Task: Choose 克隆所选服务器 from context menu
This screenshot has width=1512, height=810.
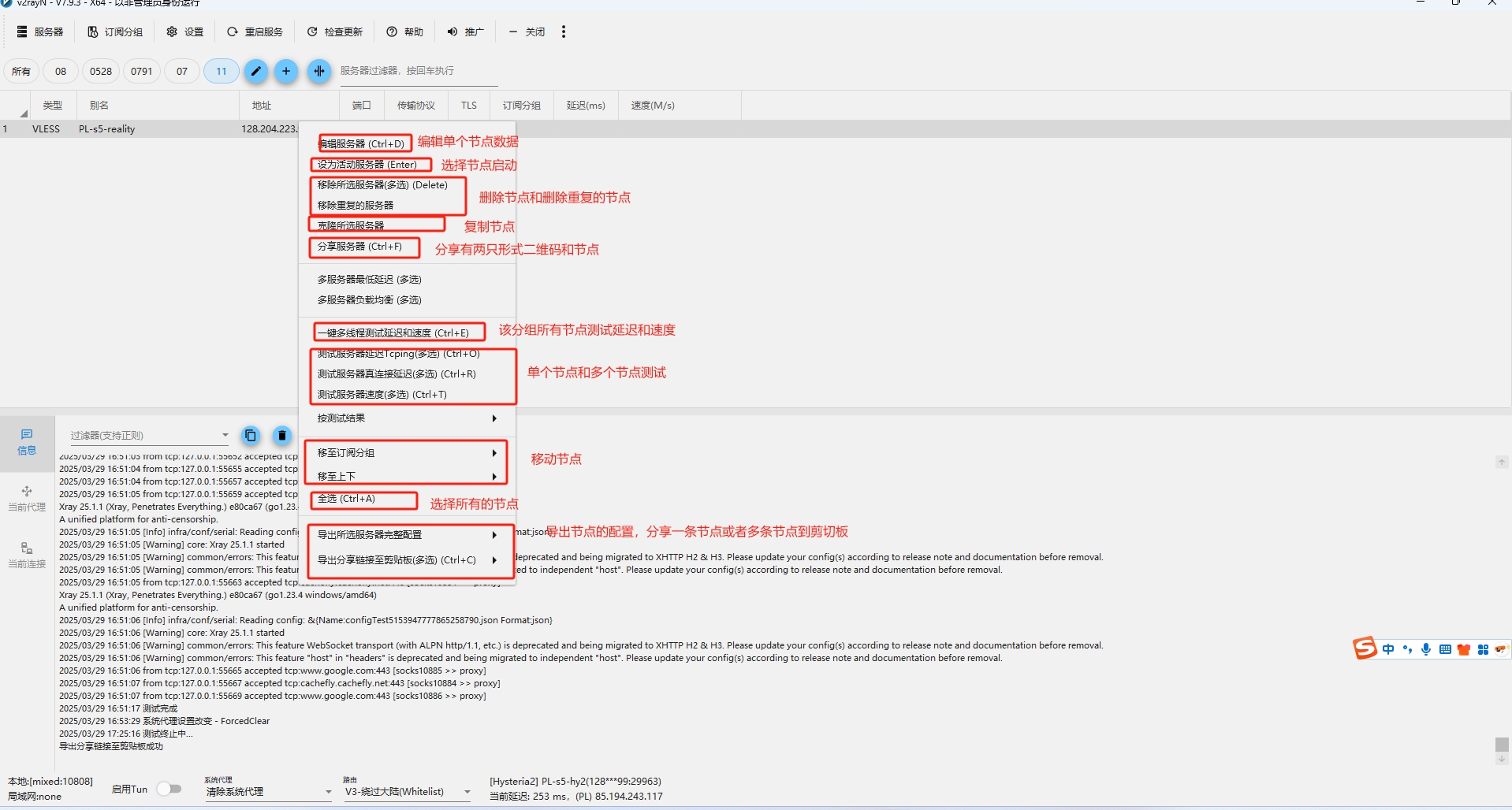Action: click(x=352, y=225)
